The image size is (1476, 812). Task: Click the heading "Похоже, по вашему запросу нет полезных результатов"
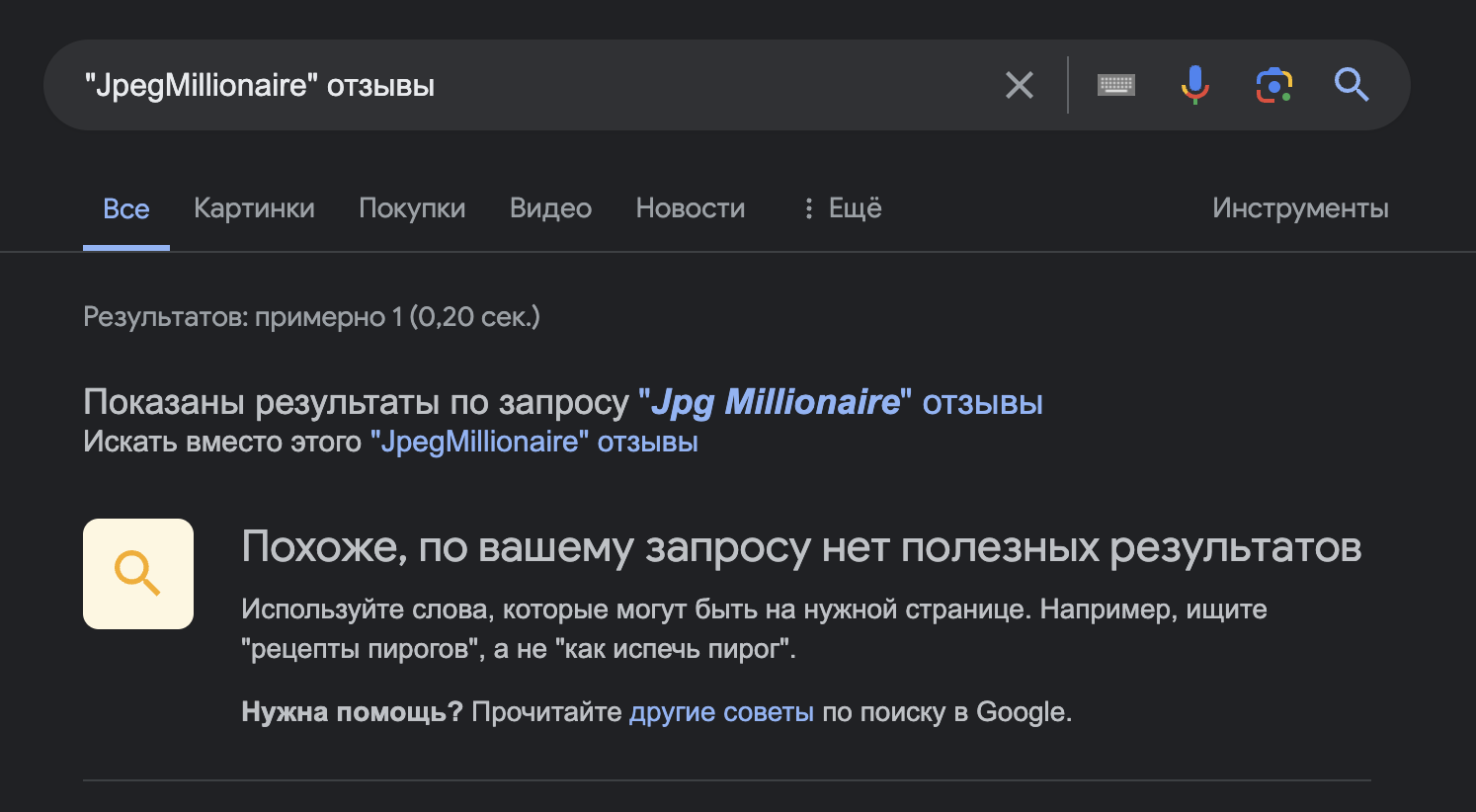(801, 547)
